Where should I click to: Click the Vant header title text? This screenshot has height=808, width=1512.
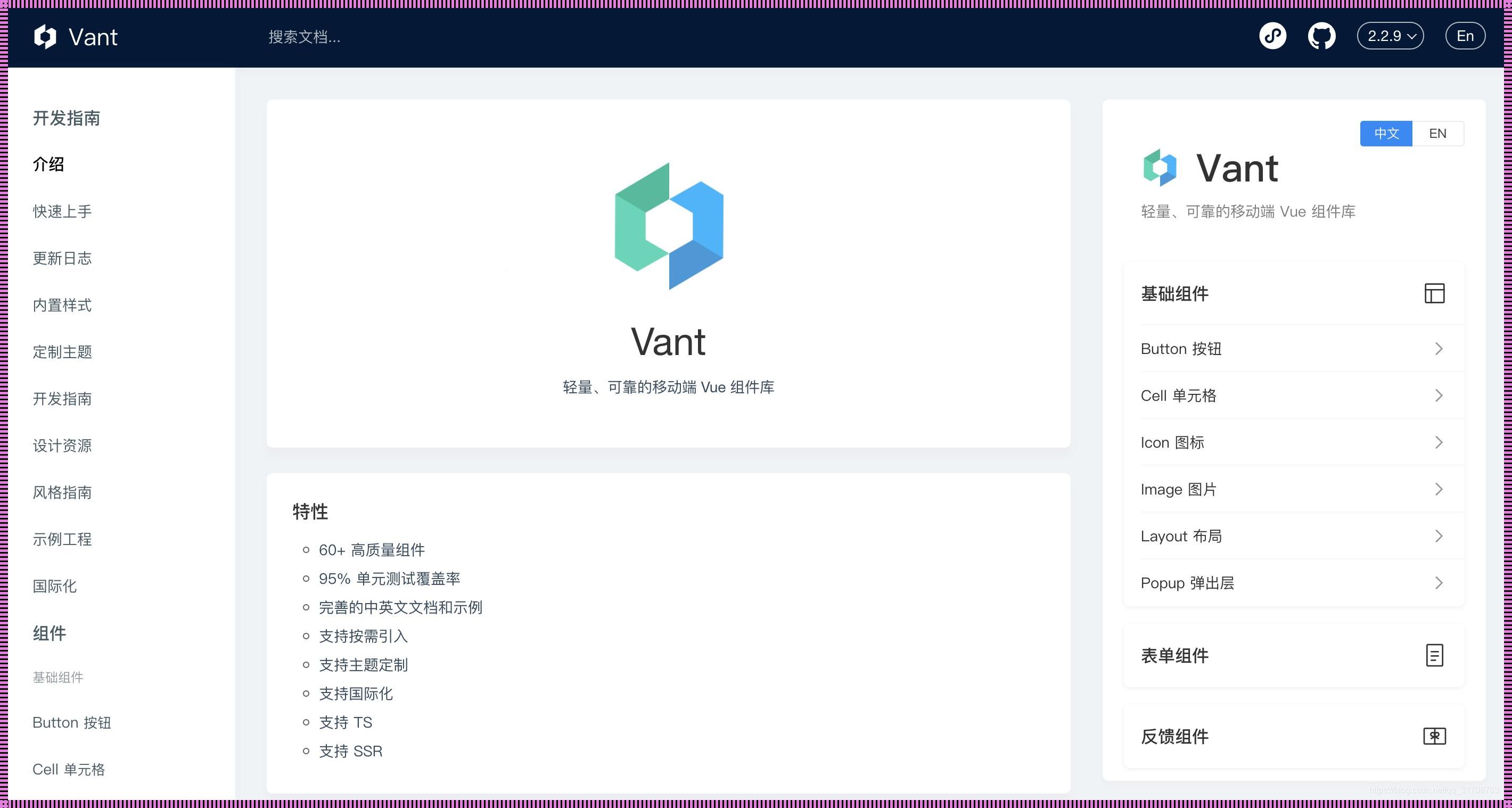coord(93,37)
